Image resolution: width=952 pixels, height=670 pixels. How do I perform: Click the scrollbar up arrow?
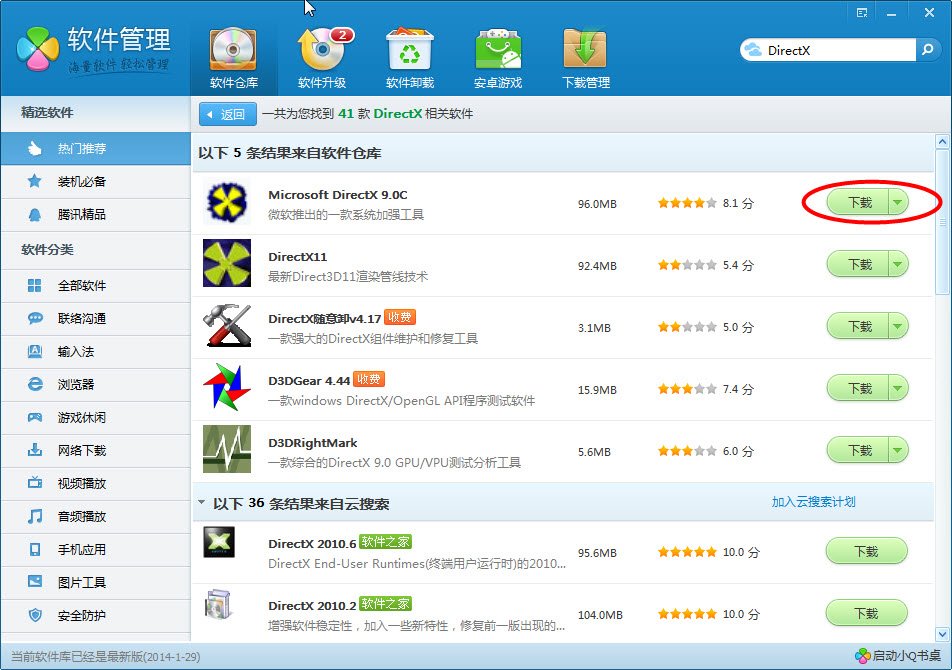point(942,142)
